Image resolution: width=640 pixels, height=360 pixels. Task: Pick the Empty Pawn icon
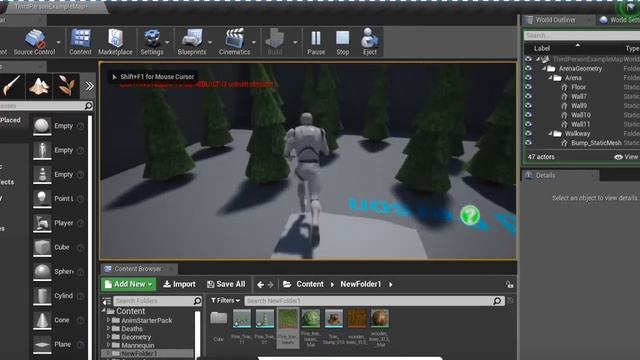[42, 174]
